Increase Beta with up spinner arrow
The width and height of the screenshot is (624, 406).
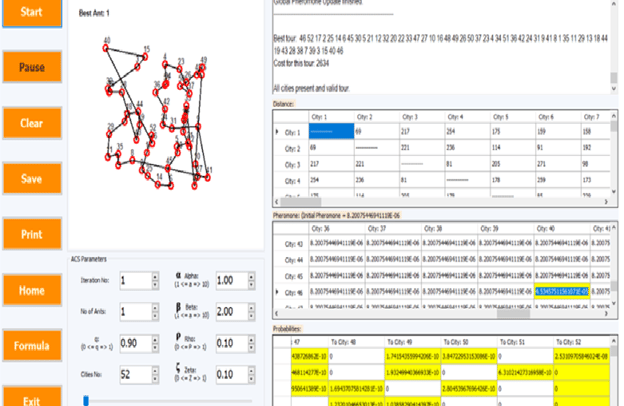click(x=252, y=308)
